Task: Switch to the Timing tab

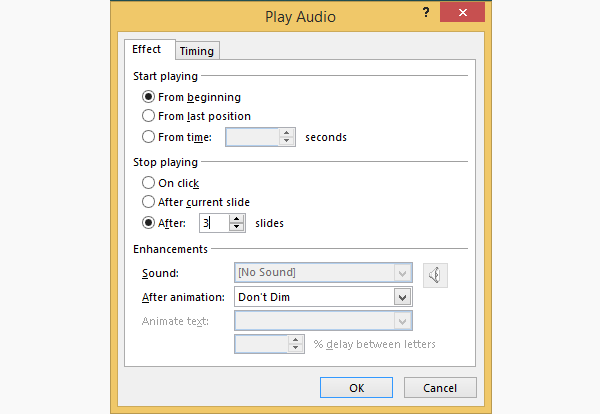Action: [x=197, y=51]
